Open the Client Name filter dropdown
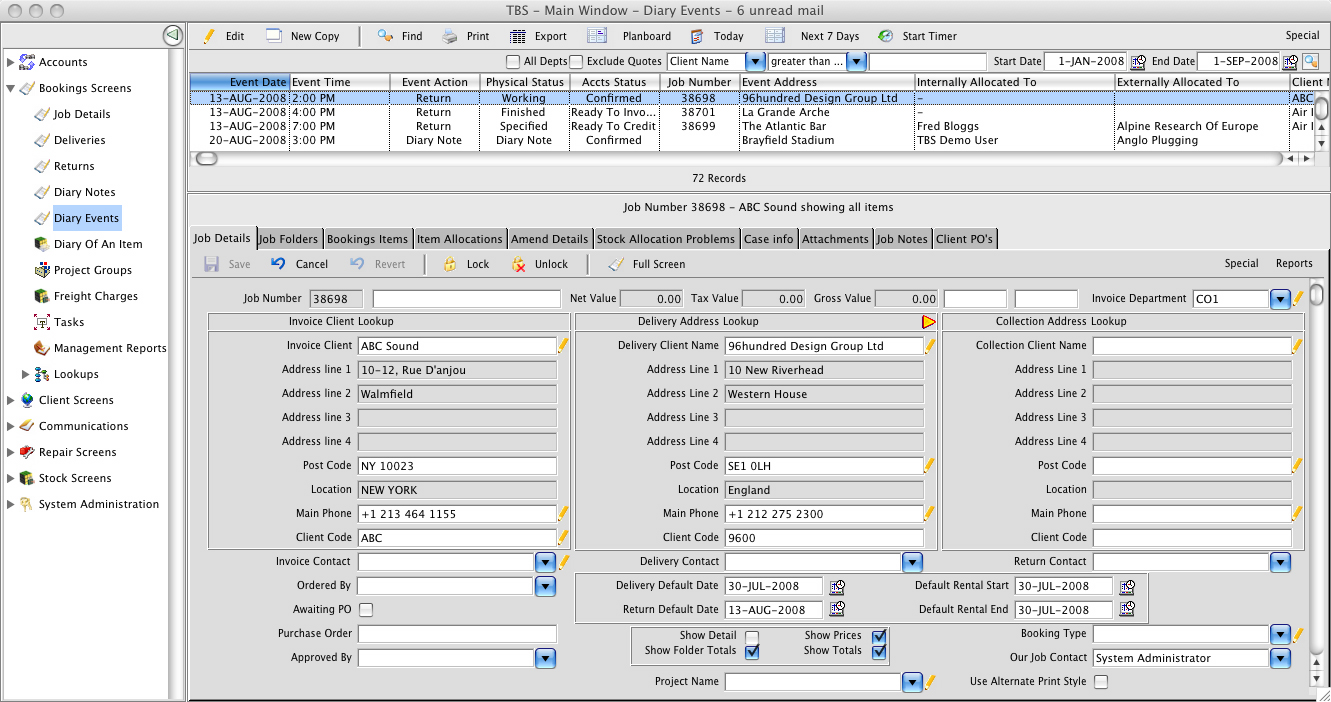1331x702 pixels. pos(756,62)
